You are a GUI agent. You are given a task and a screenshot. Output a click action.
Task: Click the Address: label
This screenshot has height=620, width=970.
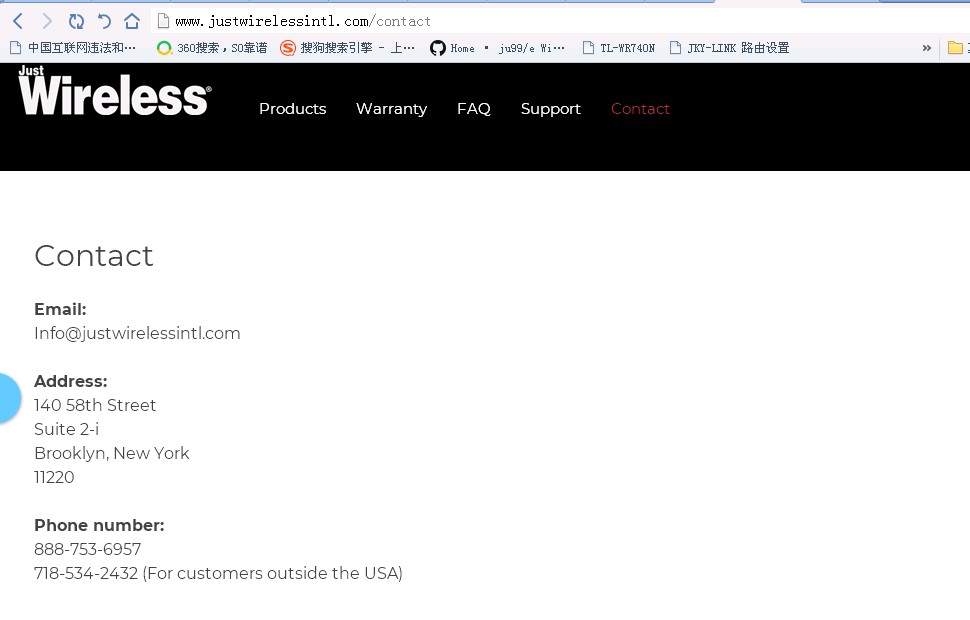[71, 381]
